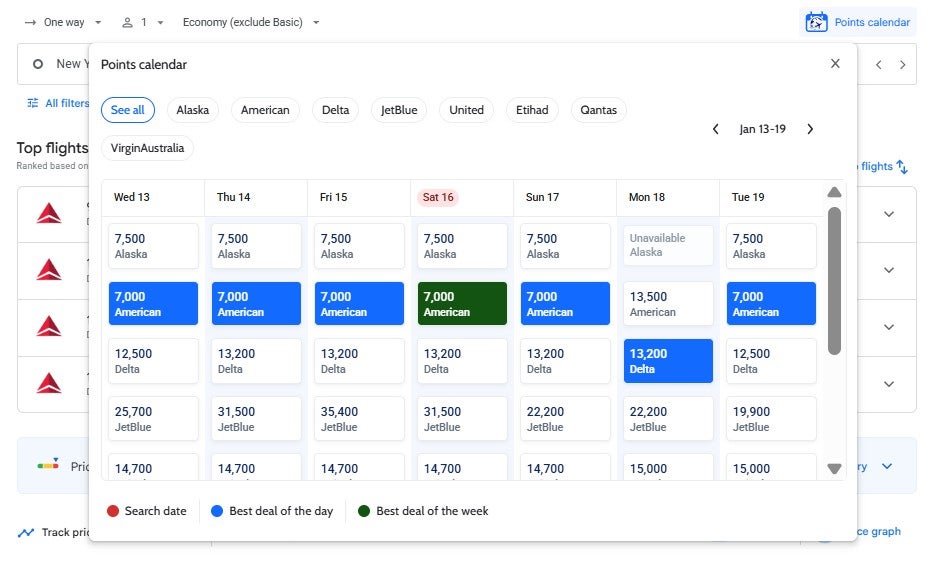Click Mon 18 Unavailable Alaska cell

[668, 246]
